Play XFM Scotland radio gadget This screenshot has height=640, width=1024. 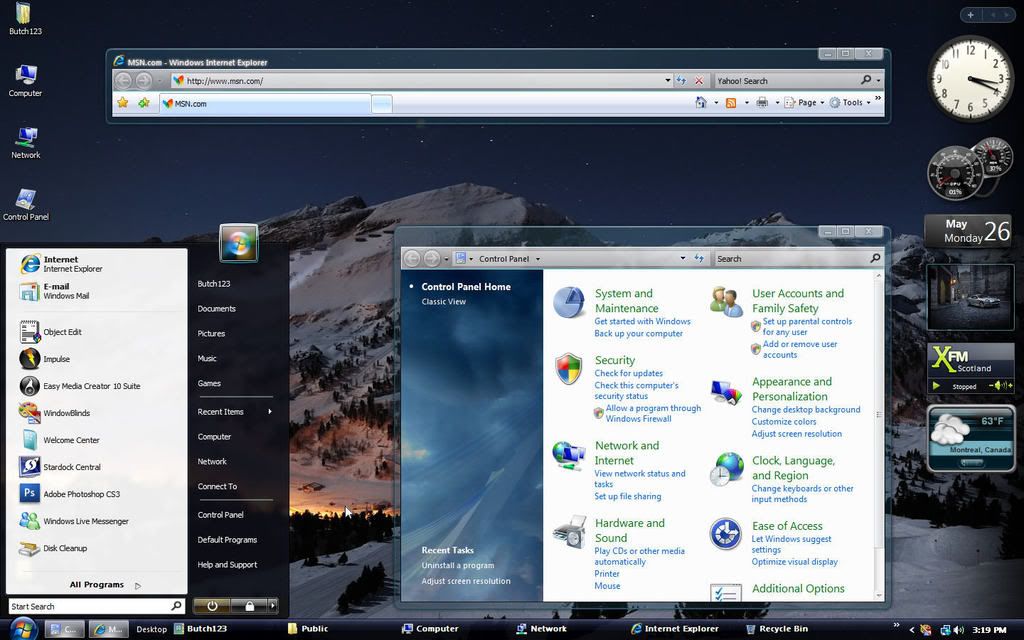pyautogui.click(x=936, y=386)
